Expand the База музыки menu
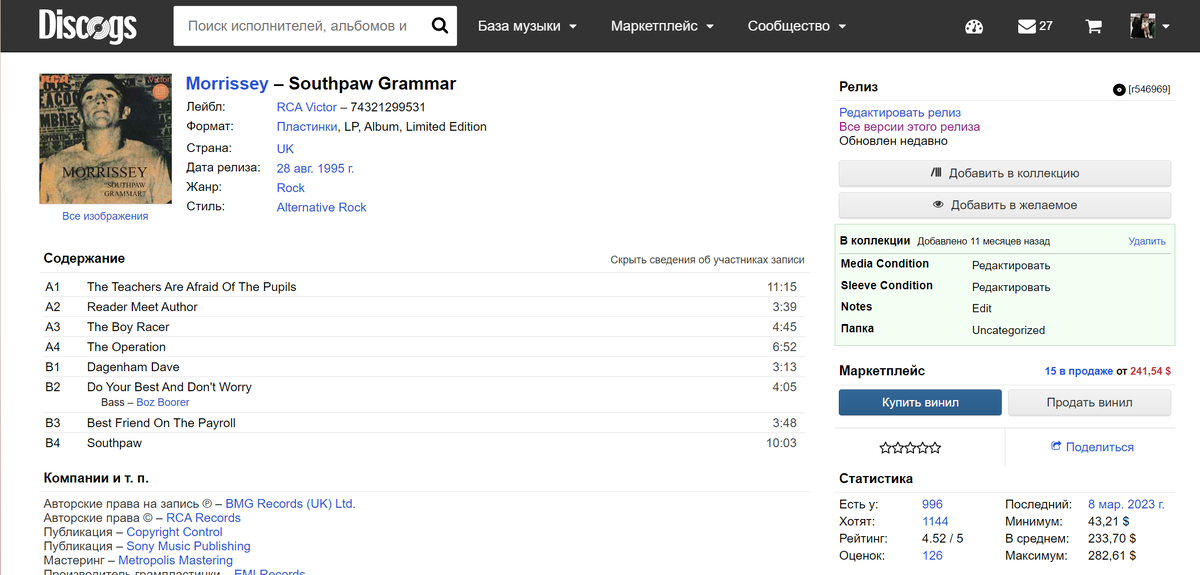The height and width of the screenshot is (575, 1200). pyautogui.click(x=527, y=26)
